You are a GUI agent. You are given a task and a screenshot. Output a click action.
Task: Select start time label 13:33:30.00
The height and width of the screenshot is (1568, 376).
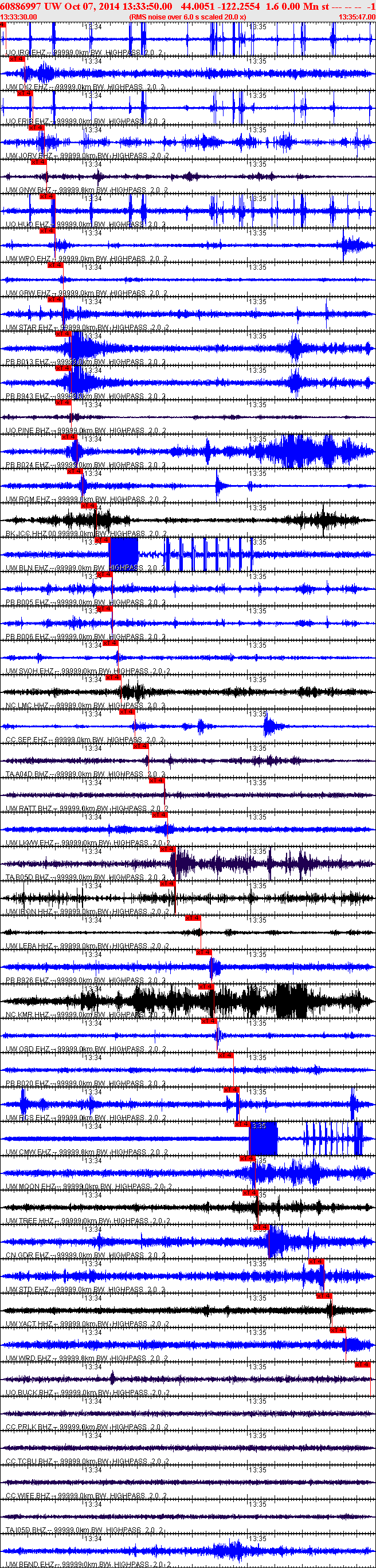pos(19,17)
